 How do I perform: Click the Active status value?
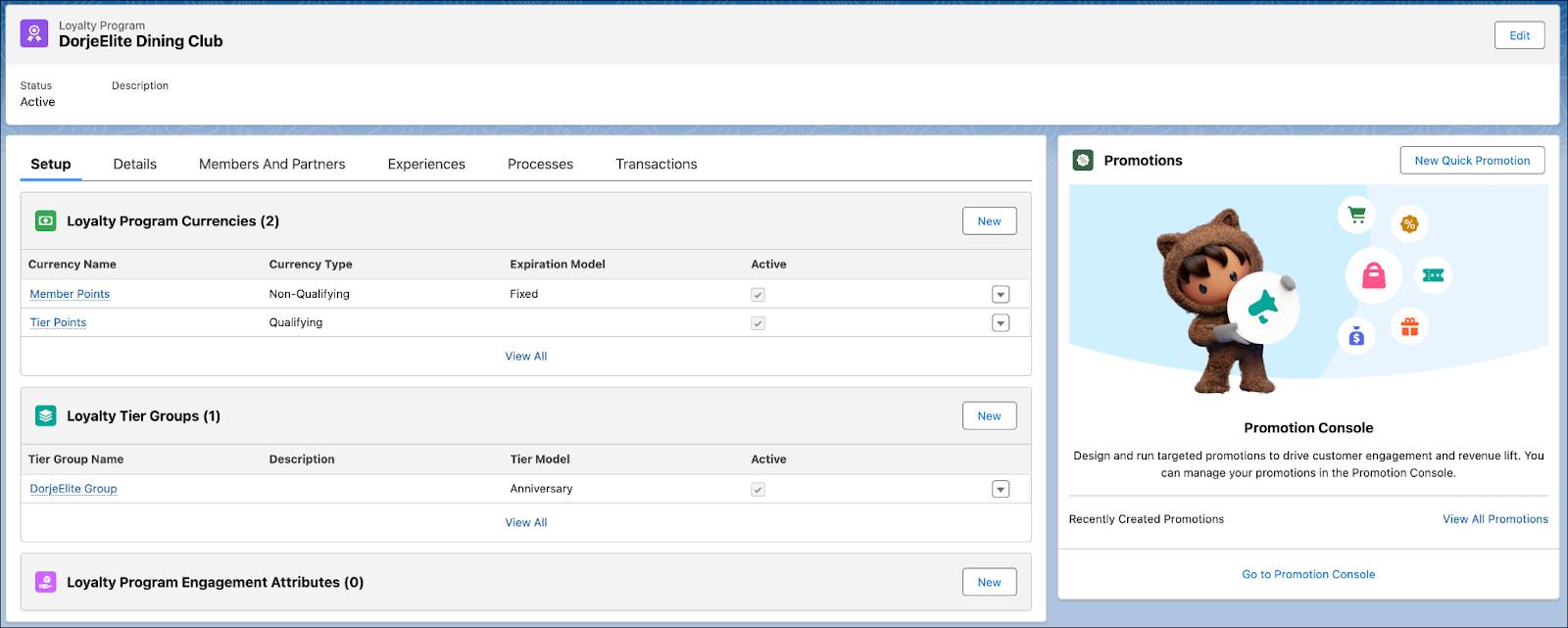point(38,102)
